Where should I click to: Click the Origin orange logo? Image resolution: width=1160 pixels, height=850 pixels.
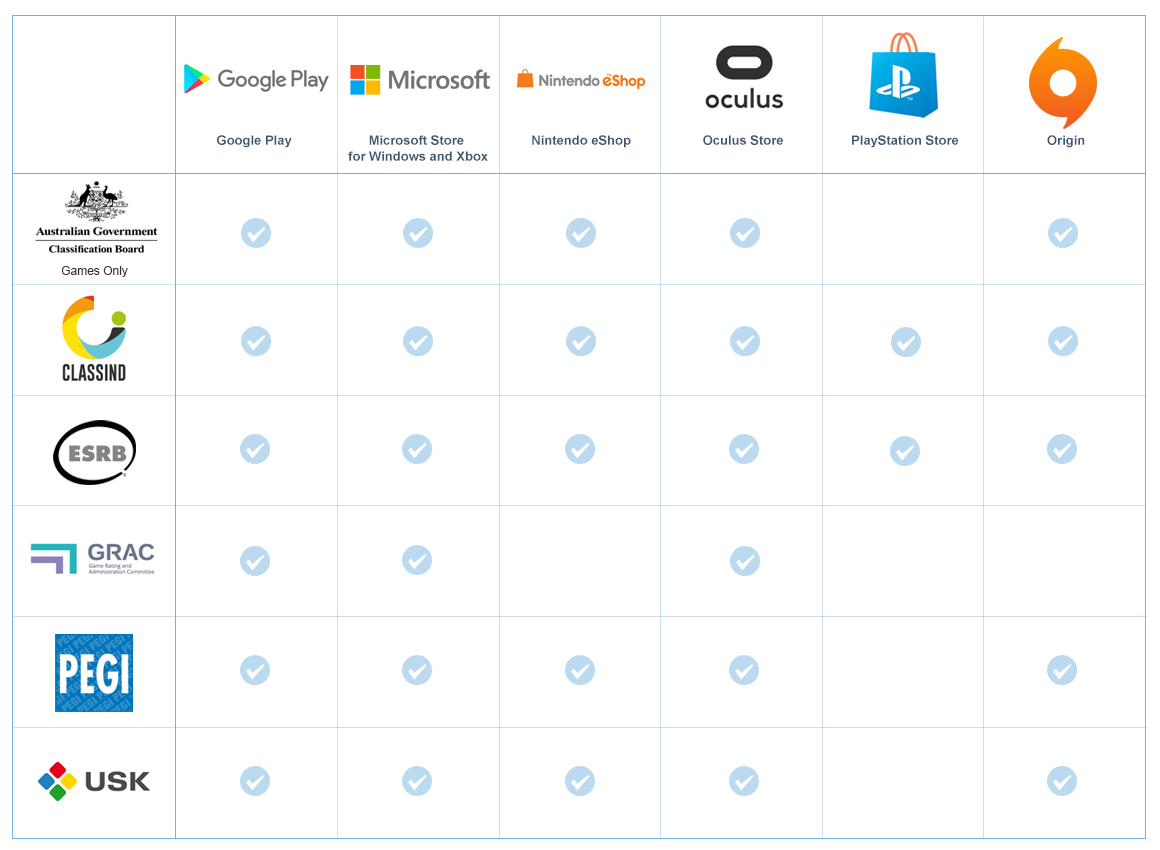point(1063,83)
